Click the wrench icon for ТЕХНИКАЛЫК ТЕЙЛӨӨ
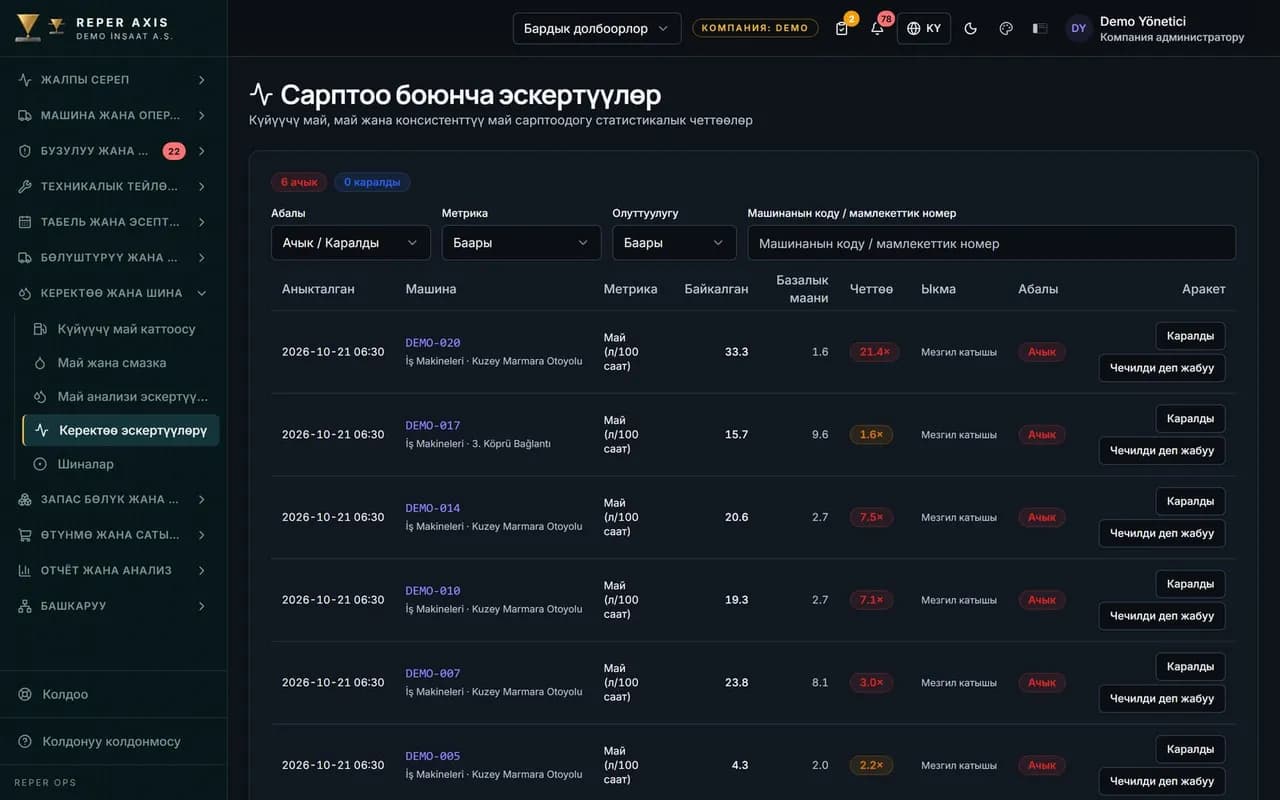This screenshot has height=800, width=1280. pos(25,187)
